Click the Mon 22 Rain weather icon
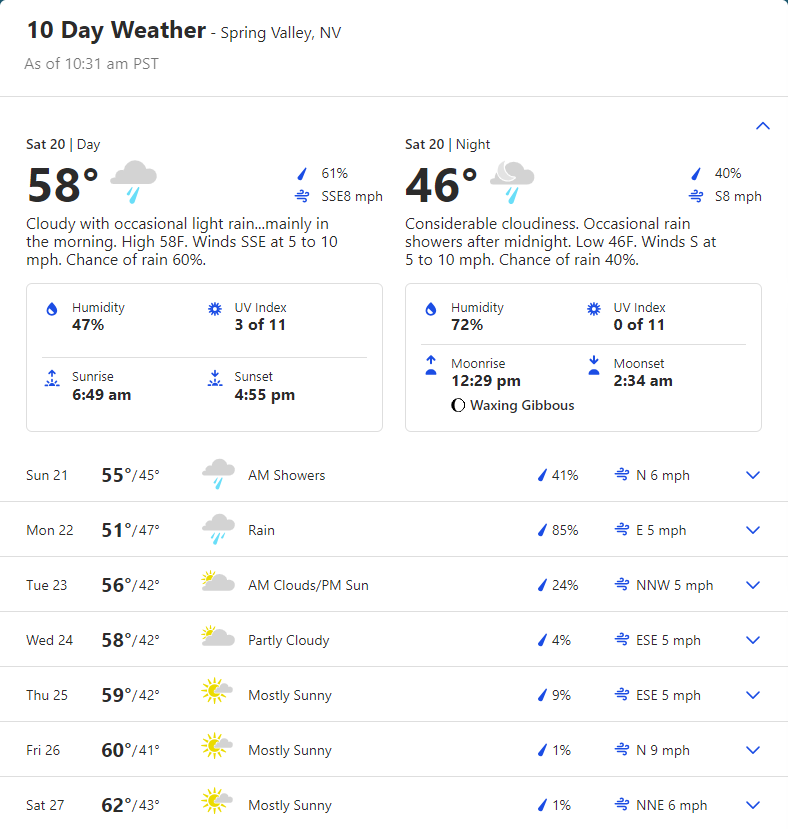Screen dimensions: 788x829 coord(218,529)
